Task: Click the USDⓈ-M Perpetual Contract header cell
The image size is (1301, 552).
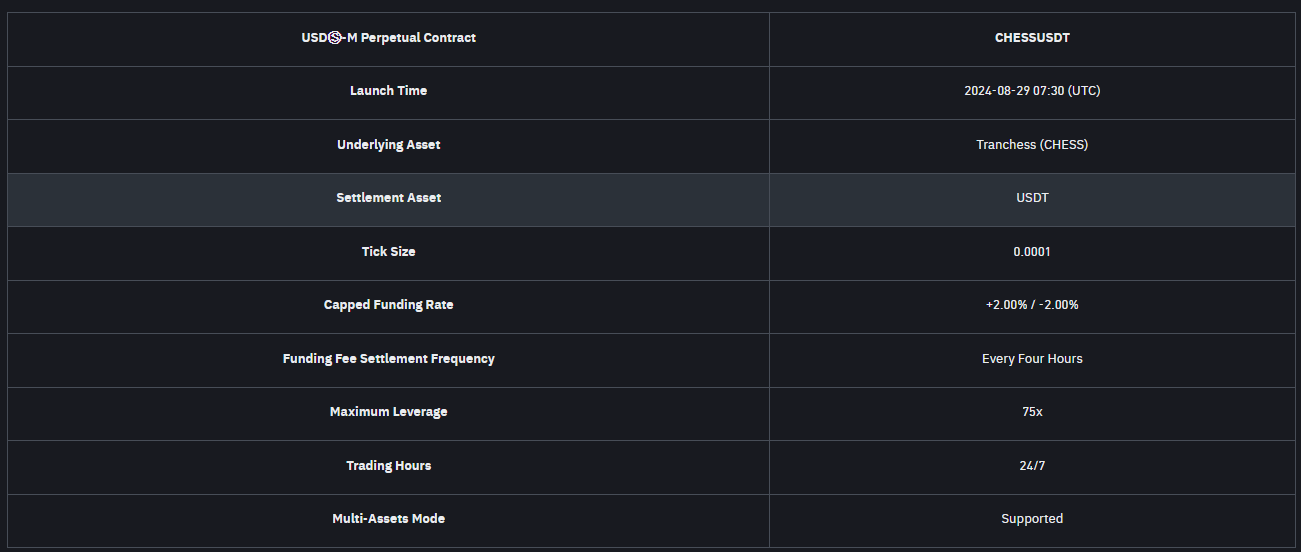Action: coord(388,38)
